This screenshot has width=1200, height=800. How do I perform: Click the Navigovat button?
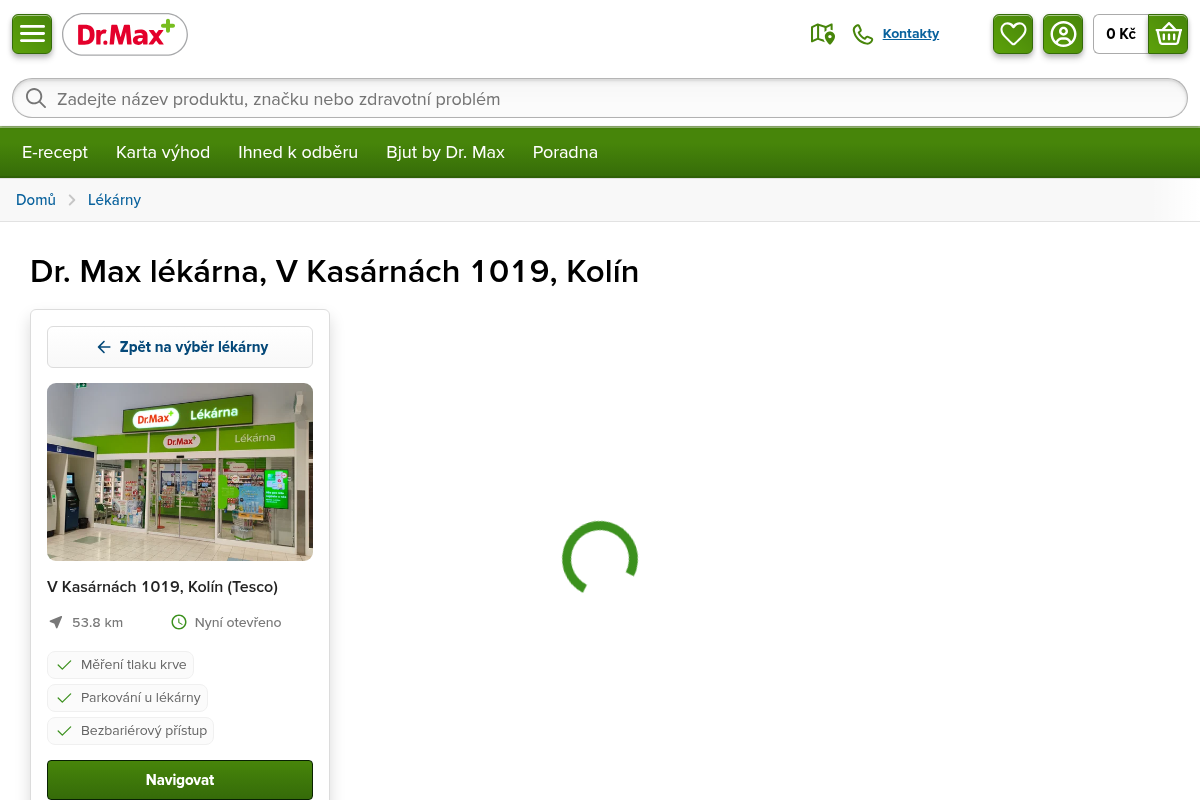tap(180, 780)
